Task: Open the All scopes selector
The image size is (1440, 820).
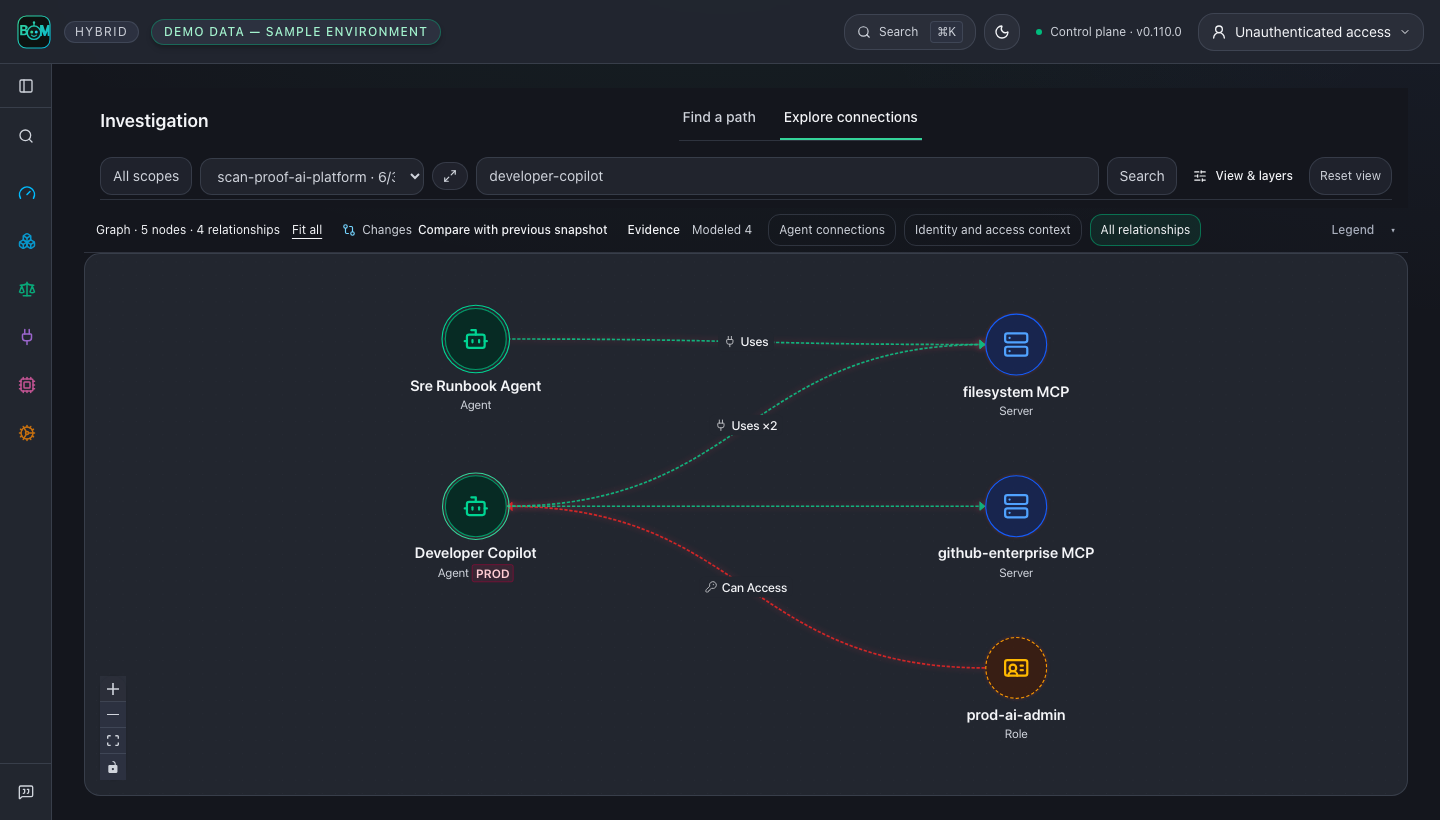Action: pos(146,176)
